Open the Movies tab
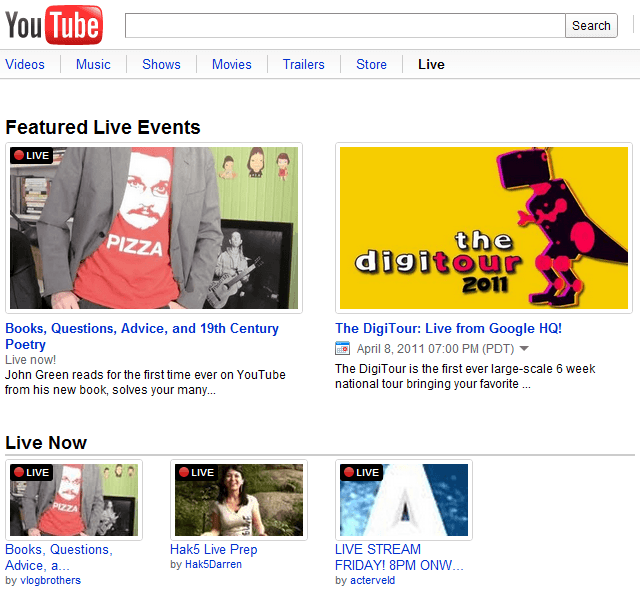 pos(231,65)
